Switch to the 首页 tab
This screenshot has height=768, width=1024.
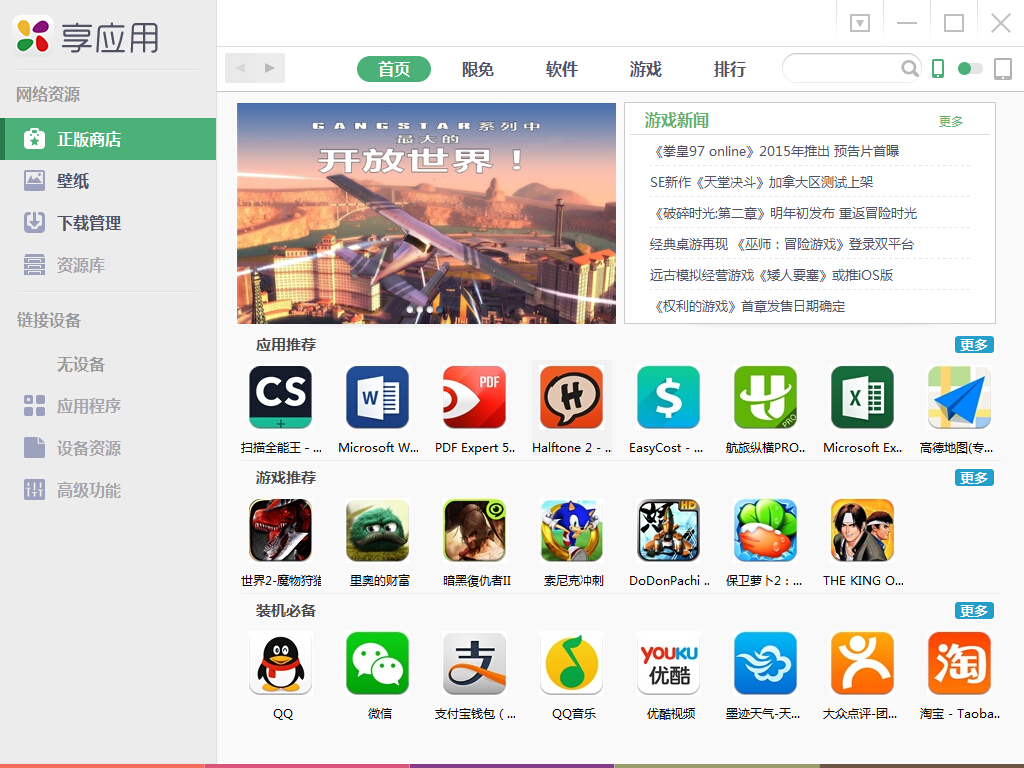tap(394, 69)
